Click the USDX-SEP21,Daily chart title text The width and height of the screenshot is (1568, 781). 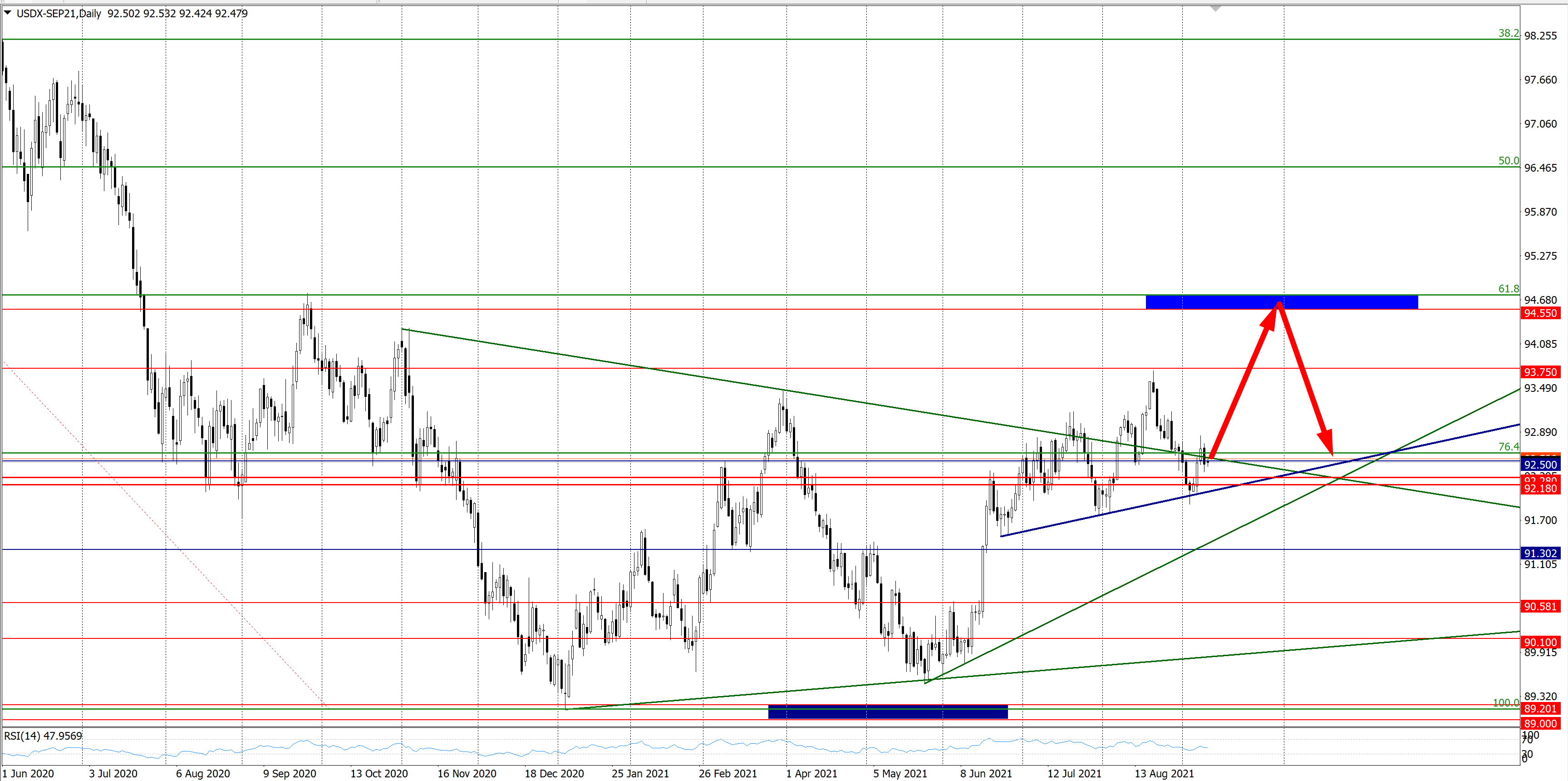tap(59, 14)
